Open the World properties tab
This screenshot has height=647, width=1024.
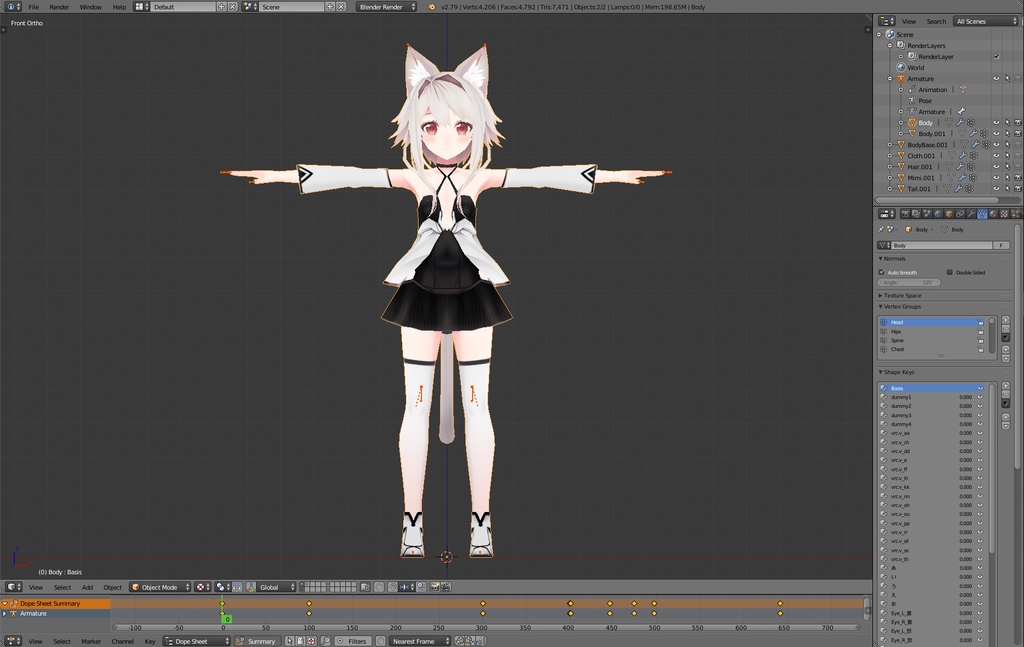[x=938, y=214]
